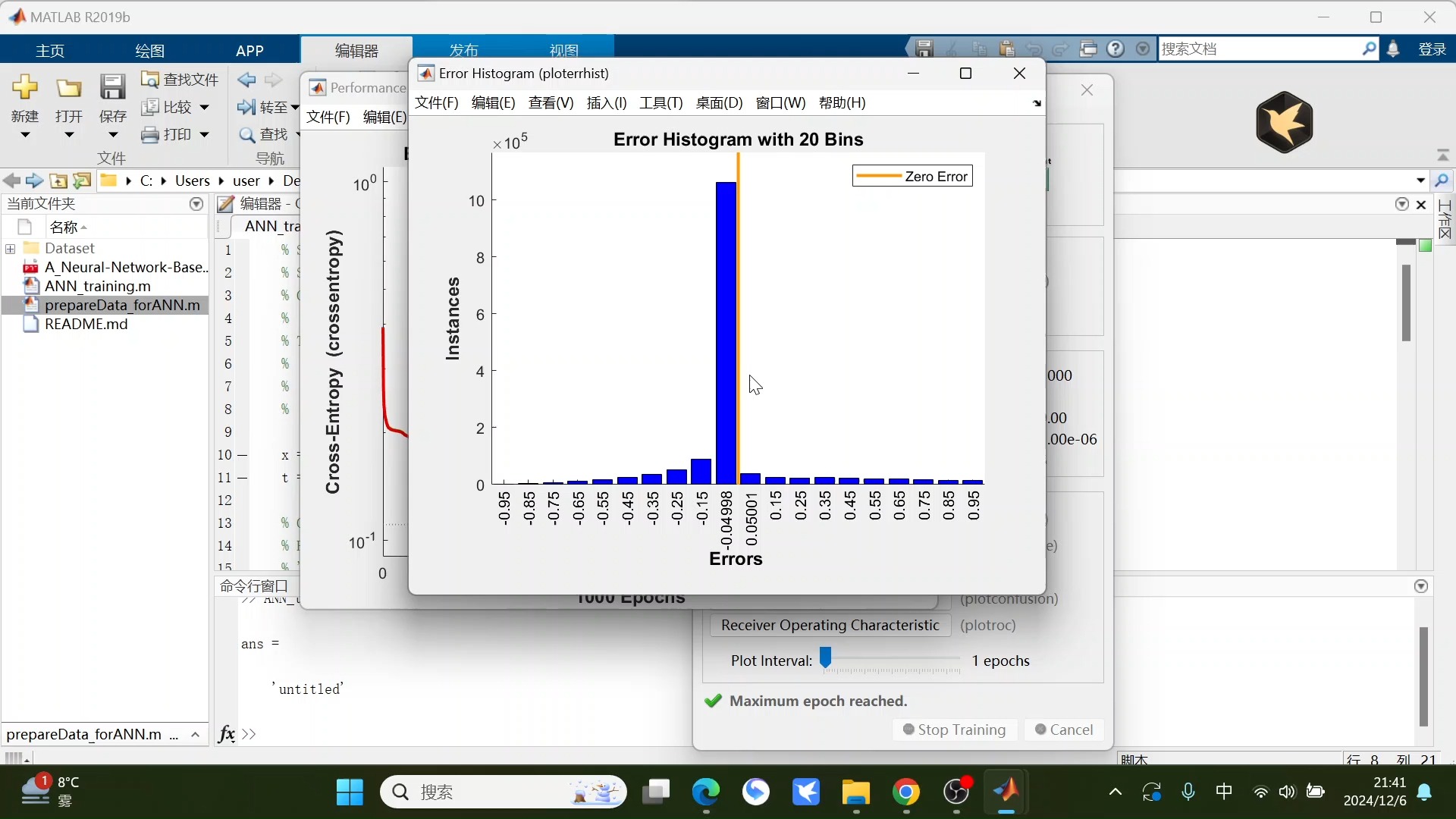Click the ANN_training.m file in file browser
The width and height of the screenshot is (1456, 819).
97,286
